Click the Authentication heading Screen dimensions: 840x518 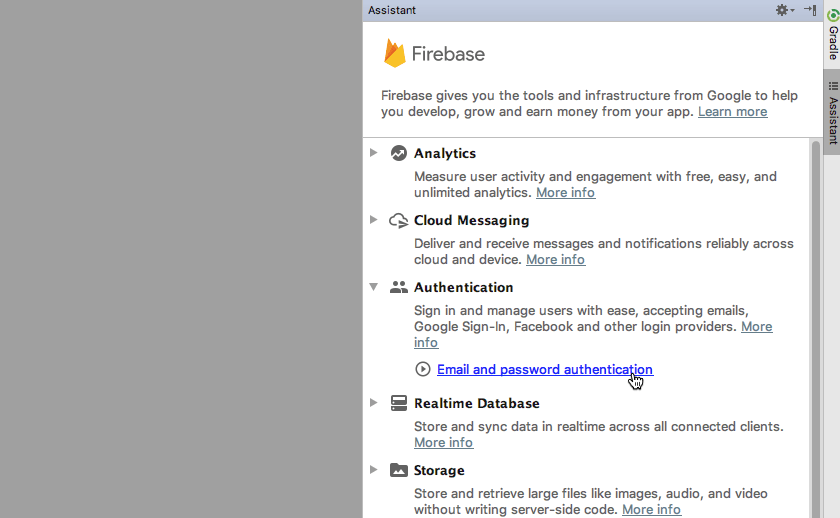coord(463,287)
